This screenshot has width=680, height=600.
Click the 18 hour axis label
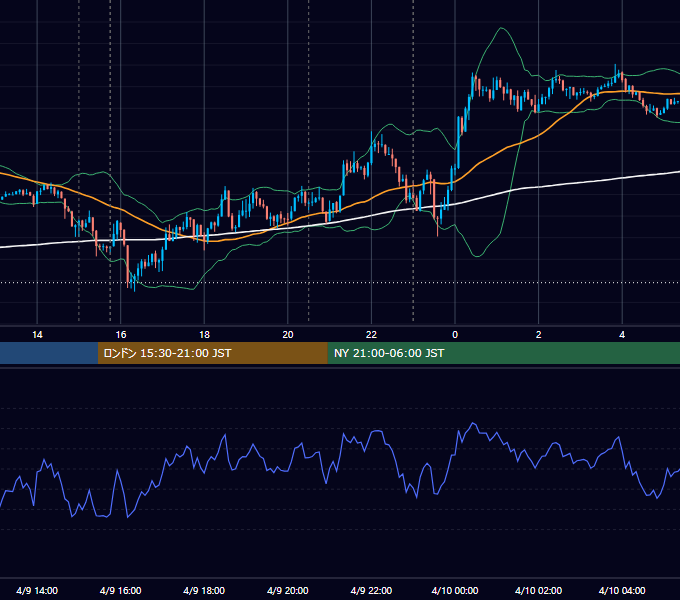(x=204, y=335)
